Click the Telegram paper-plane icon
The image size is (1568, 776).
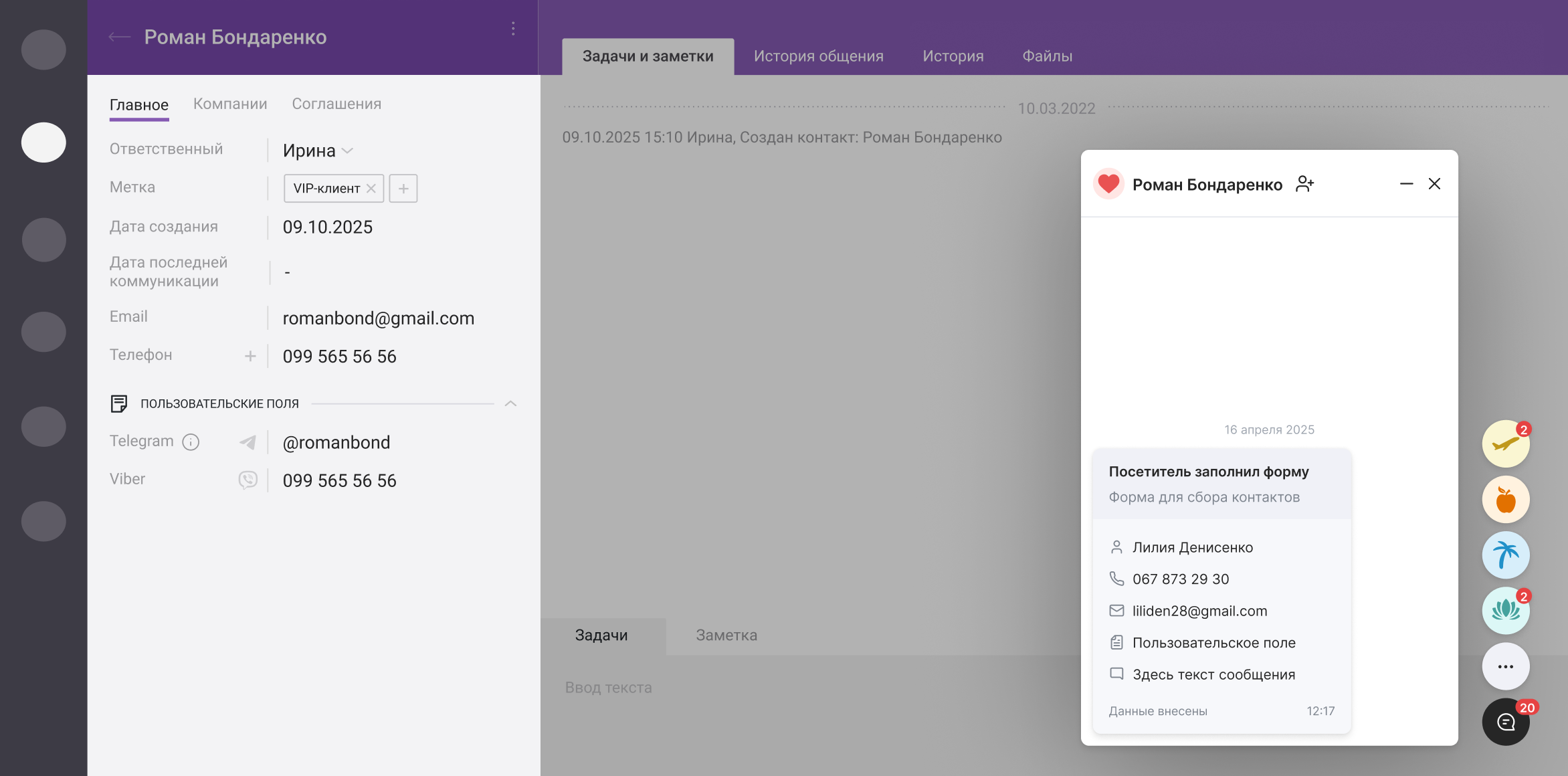248,442
